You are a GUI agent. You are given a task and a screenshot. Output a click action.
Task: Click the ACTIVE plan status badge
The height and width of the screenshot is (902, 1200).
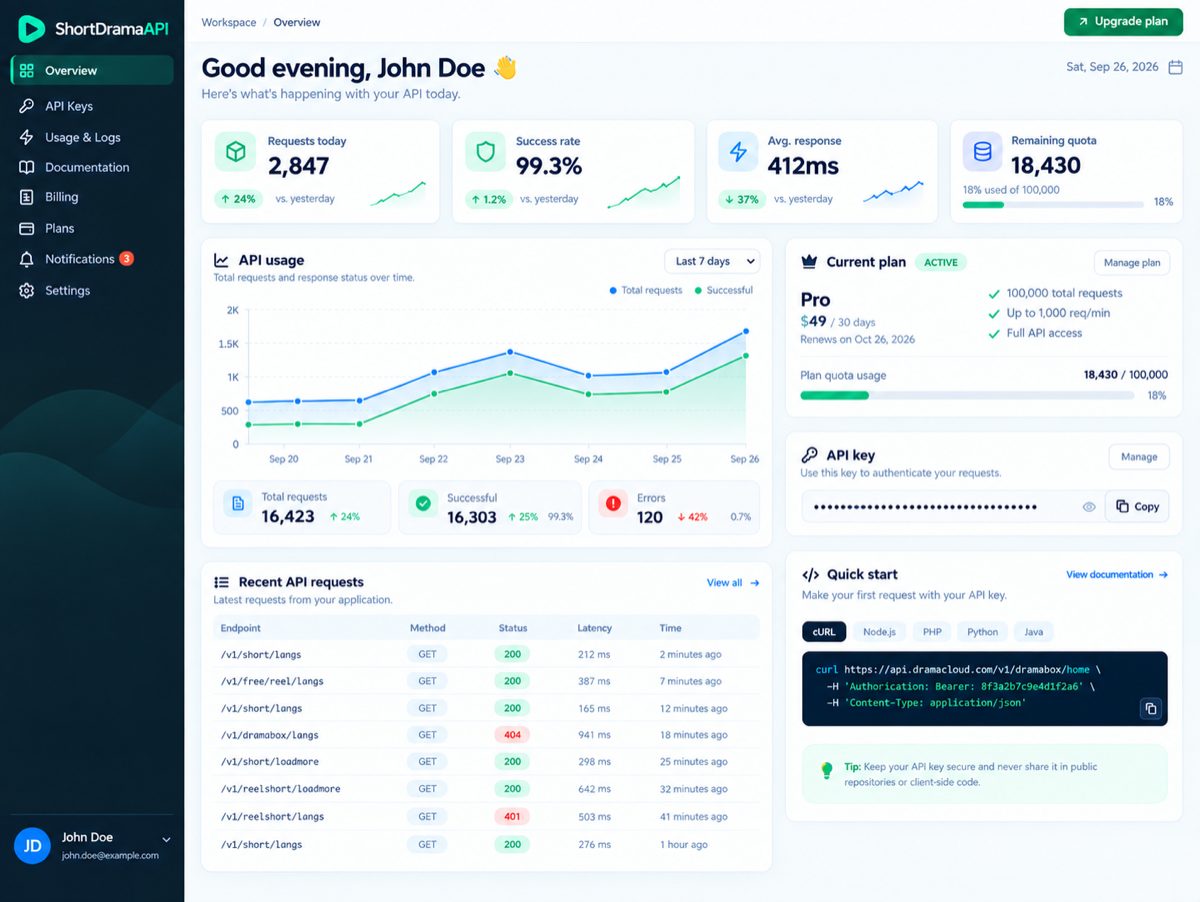[x=941, y=263]
